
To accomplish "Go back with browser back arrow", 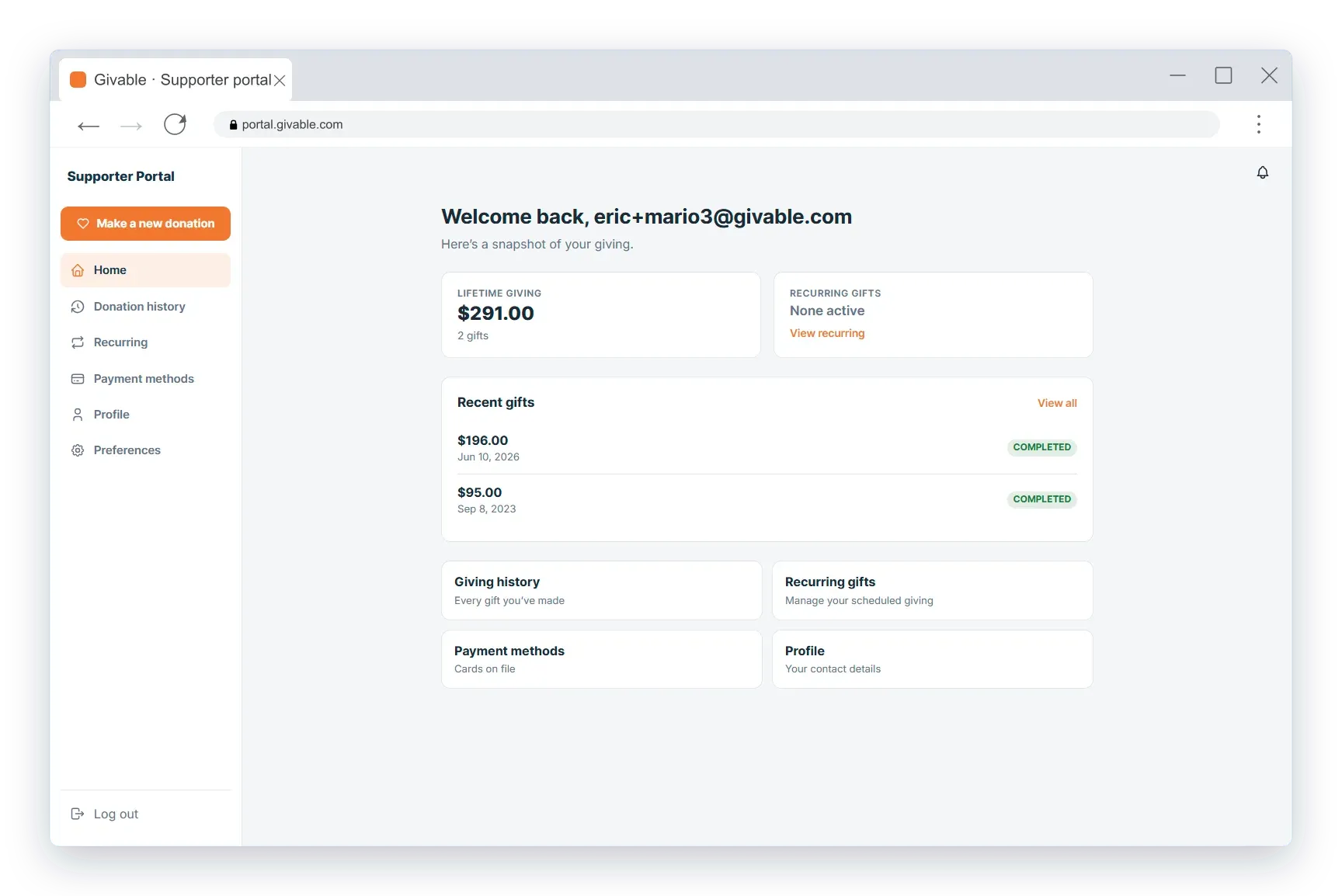I will click(89, 125).
